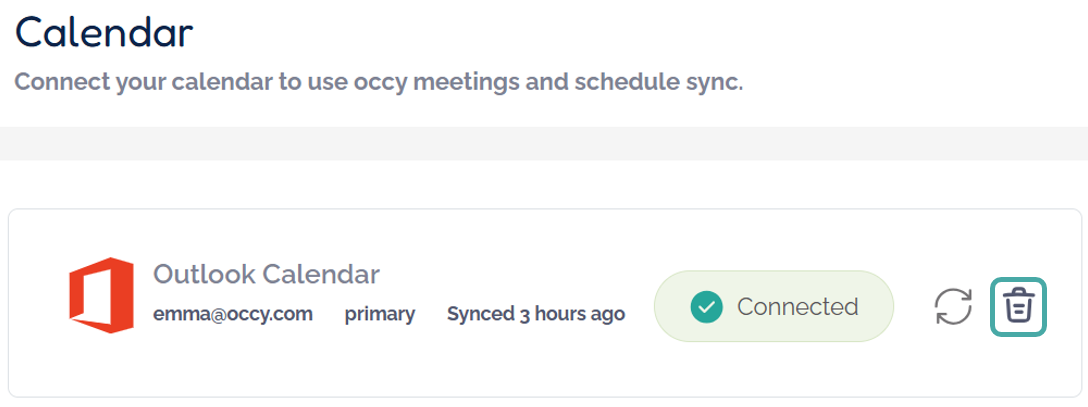Screen dimensions: 1088x407
Task: Click the green checkmark in the Connected badge
Action: (706, 307)
